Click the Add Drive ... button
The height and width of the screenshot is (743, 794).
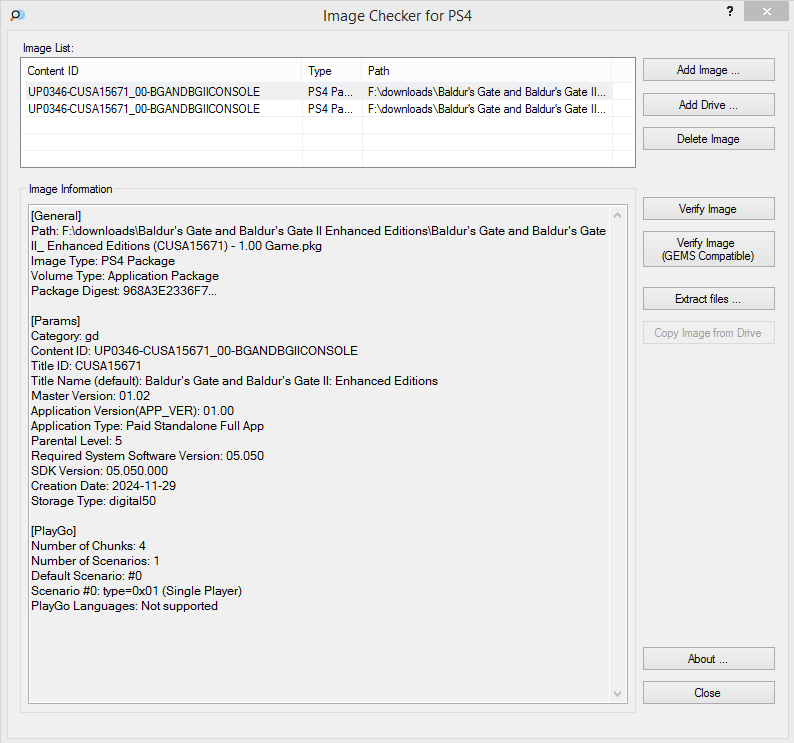click(708, 105)
